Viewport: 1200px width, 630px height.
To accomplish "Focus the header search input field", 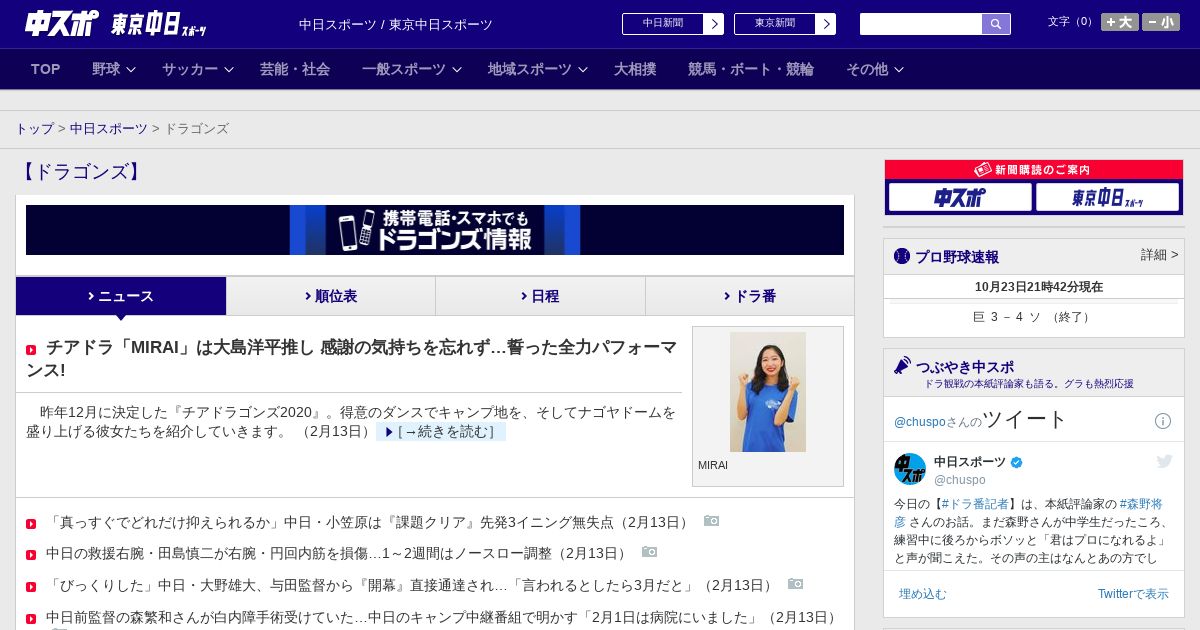I will 921,24.
